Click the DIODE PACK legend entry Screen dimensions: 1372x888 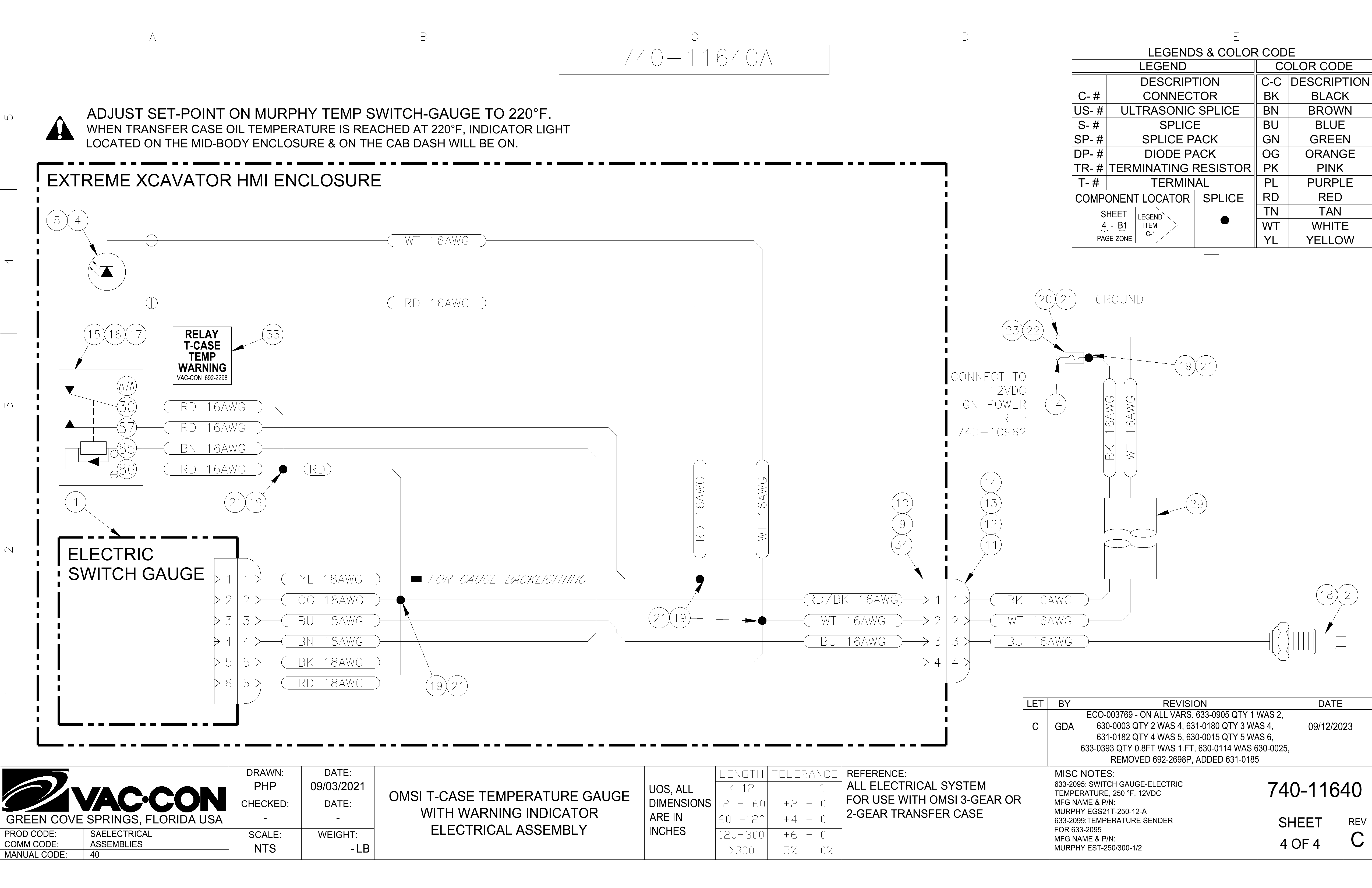(x=1180, y=154)
